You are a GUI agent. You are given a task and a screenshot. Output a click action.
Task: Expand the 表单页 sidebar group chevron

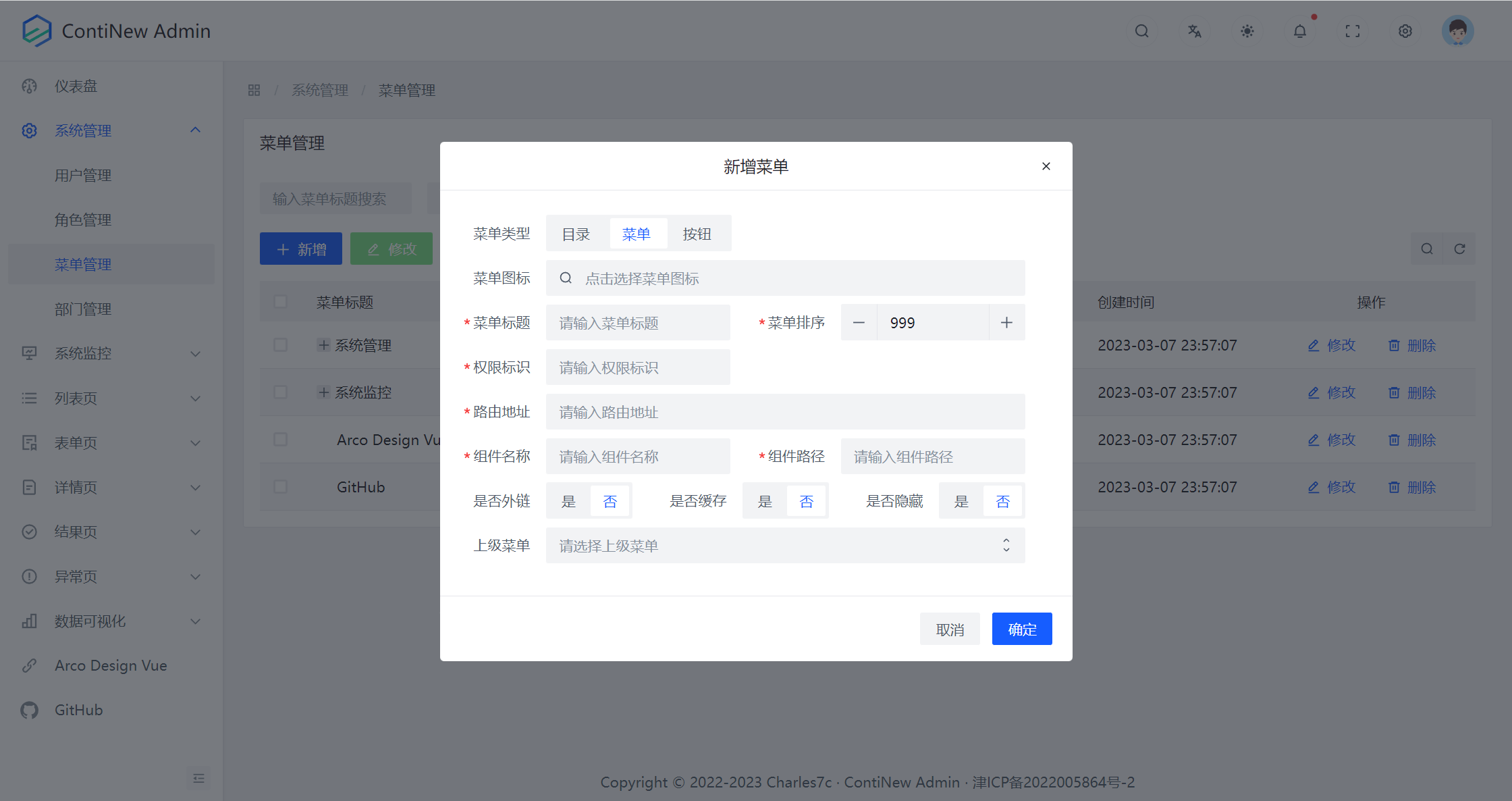click(x=196, y=442)
